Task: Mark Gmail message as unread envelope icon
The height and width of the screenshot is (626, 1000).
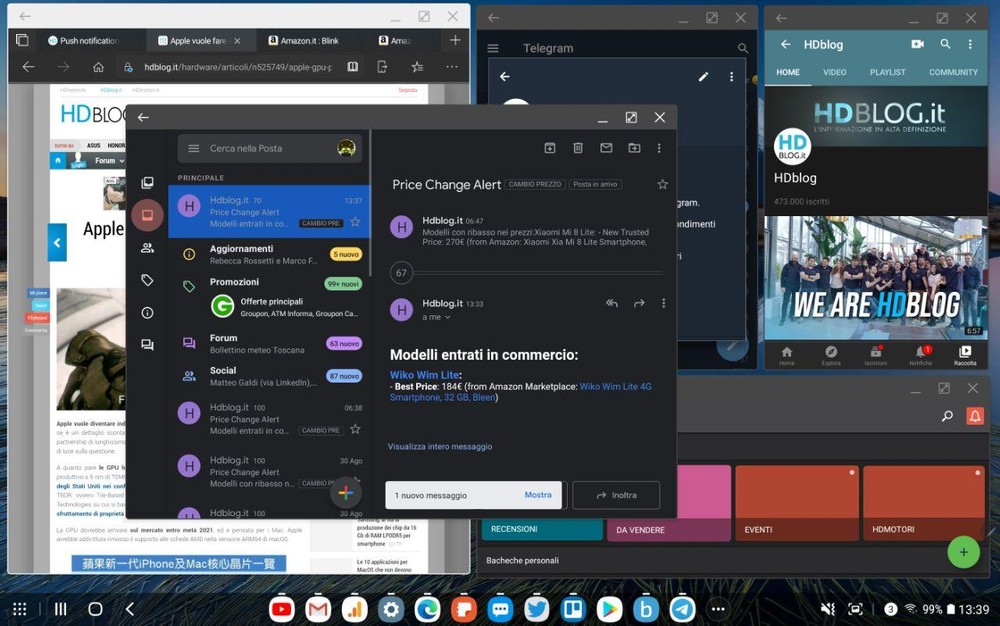Action: tap(606, 148)
